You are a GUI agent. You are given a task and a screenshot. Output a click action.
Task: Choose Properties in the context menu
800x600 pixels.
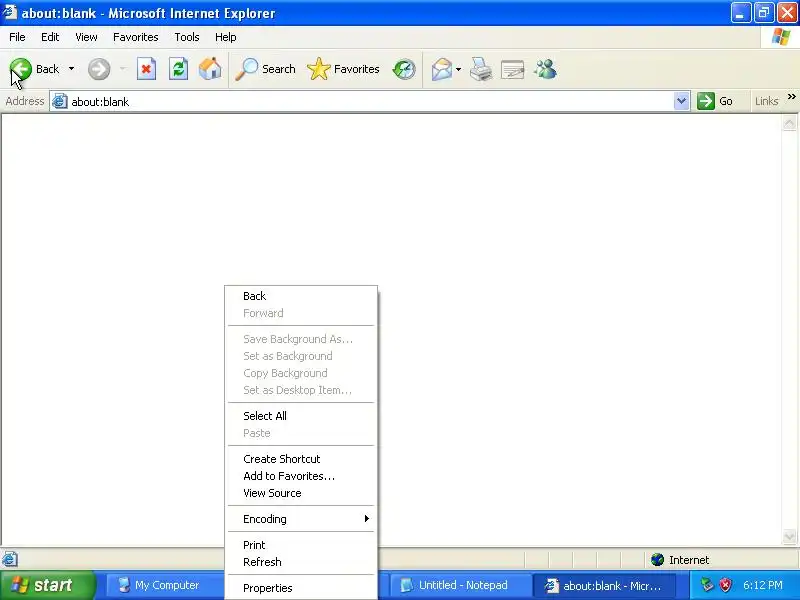(301, 588)
